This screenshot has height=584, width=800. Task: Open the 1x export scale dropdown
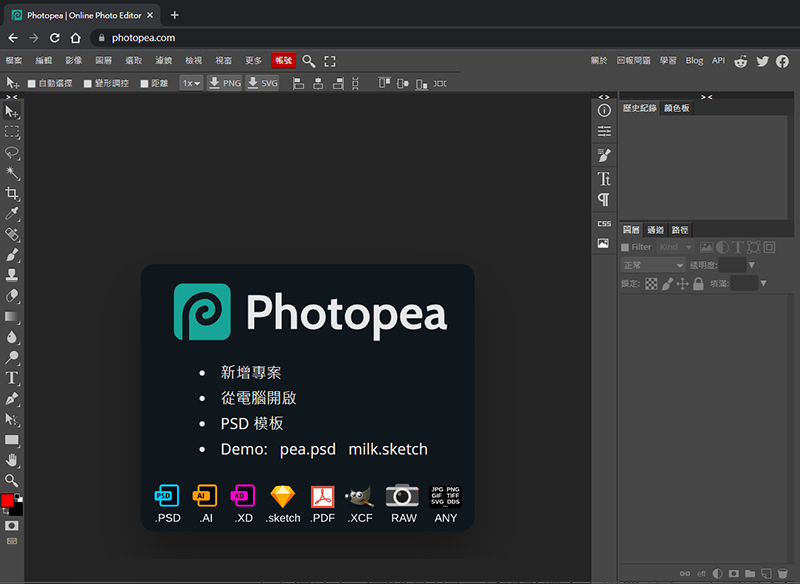coord(191,83)
